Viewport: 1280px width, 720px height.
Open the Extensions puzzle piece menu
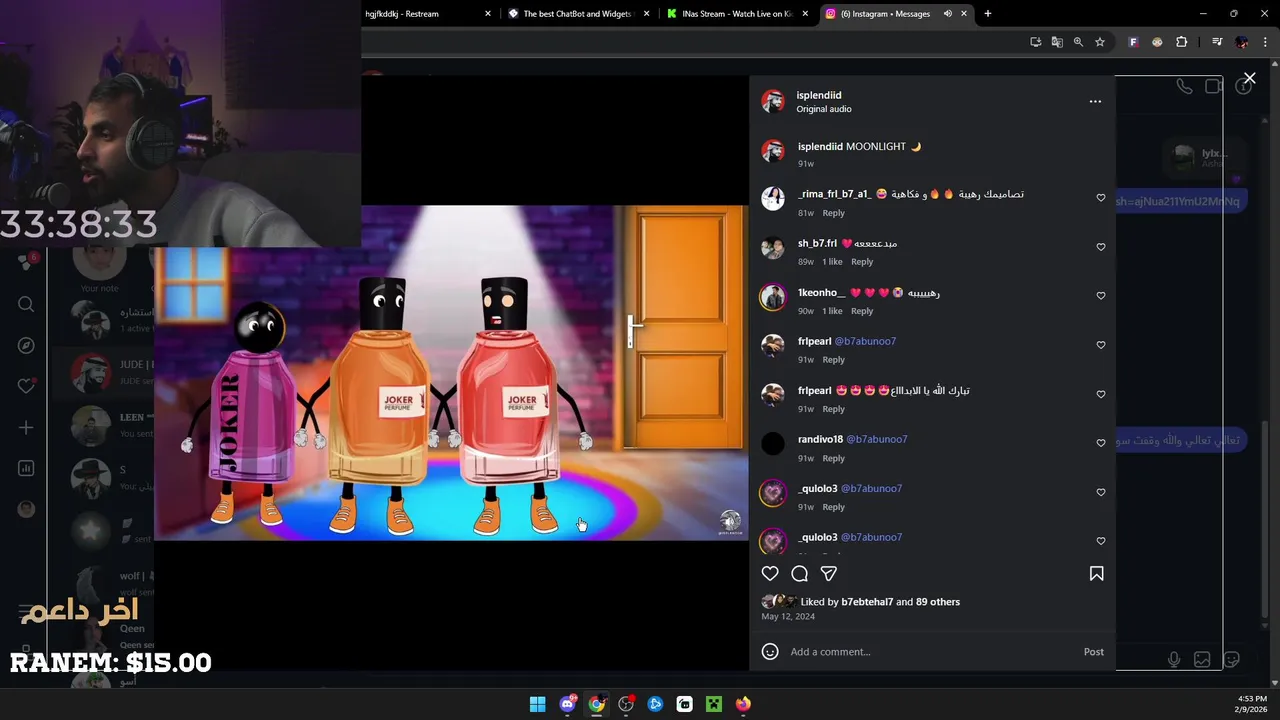click(1182, 42)
